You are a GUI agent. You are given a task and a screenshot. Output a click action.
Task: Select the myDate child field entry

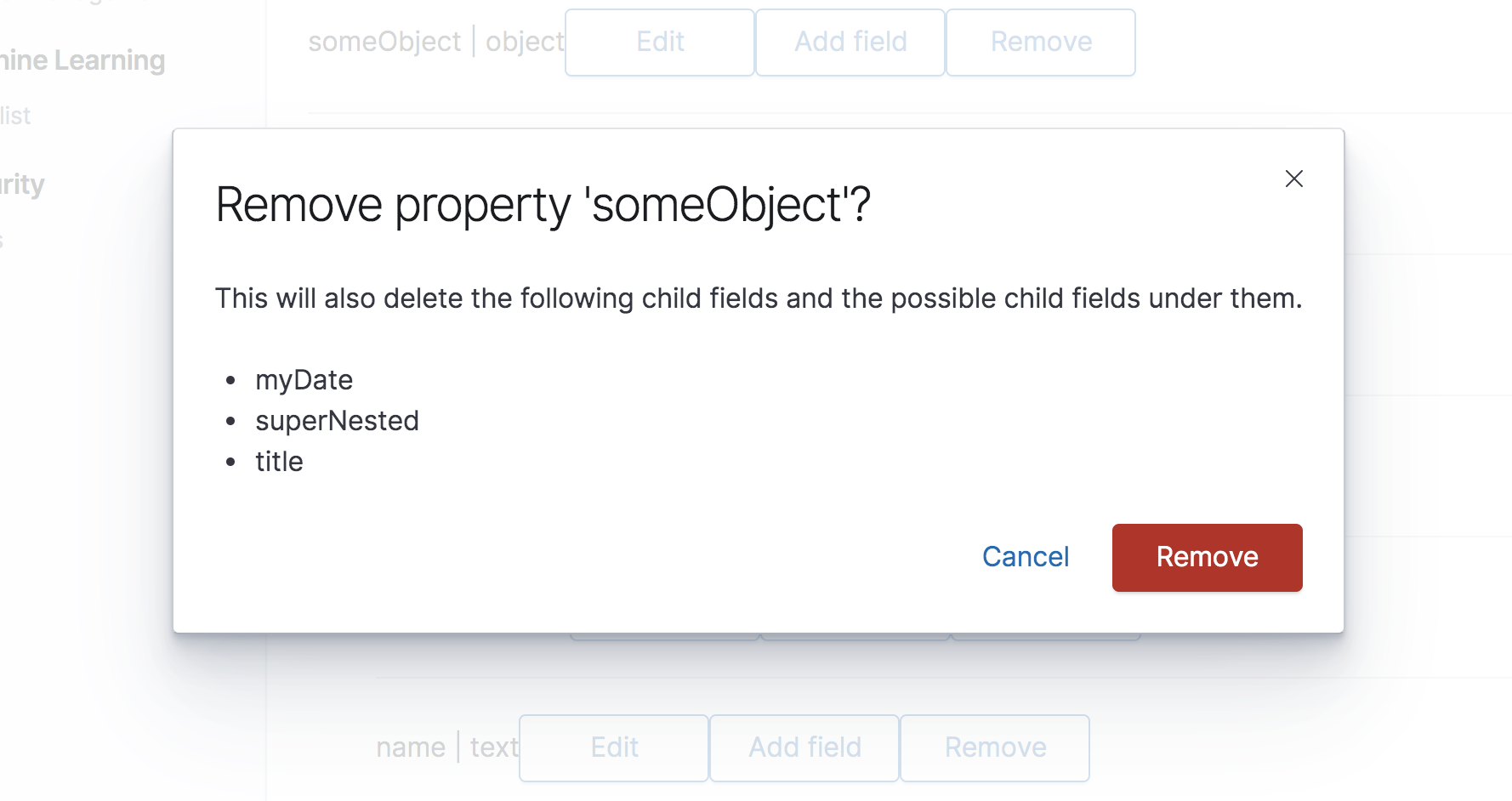(x=304, y=380)
